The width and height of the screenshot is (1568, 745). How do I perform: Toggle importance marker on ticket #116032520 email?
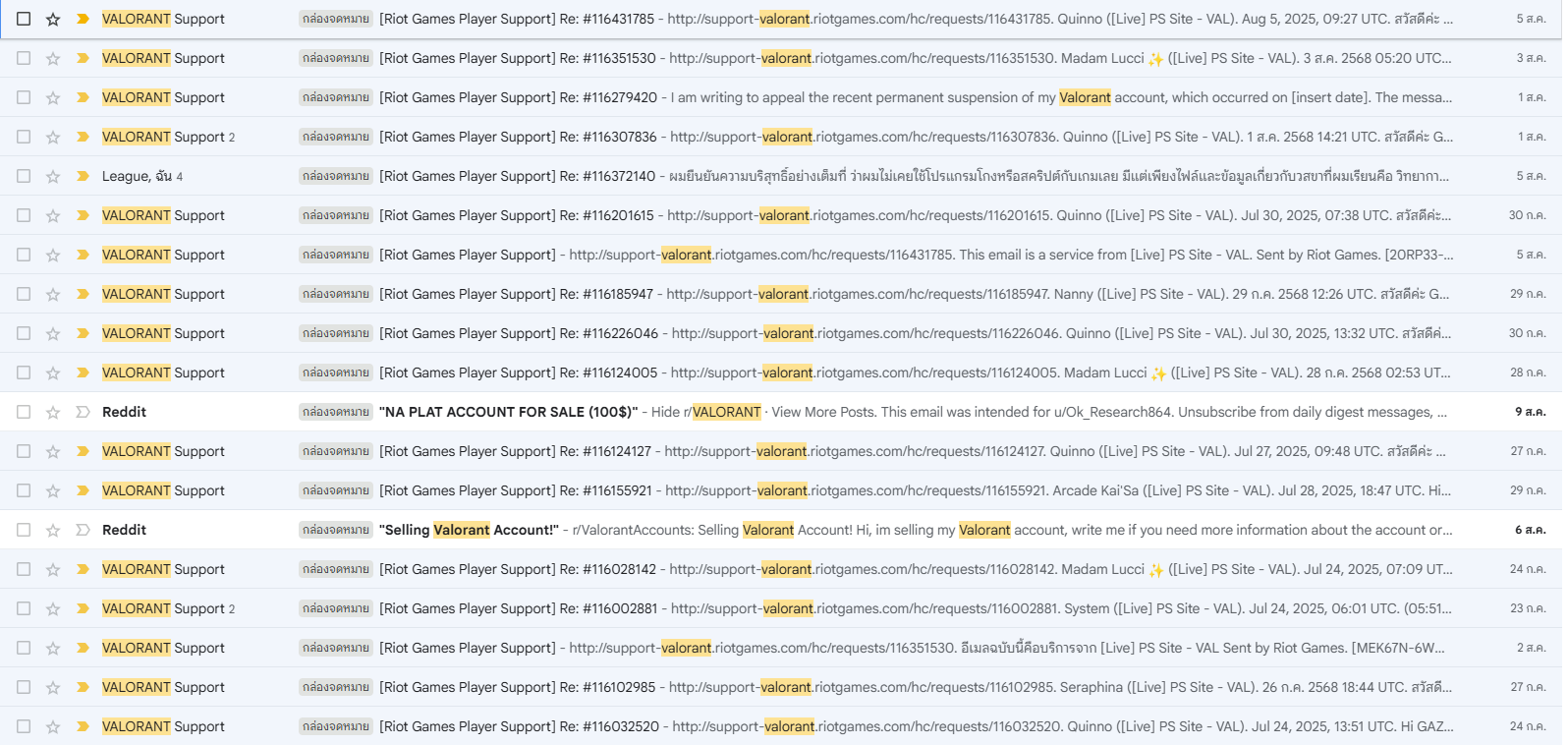tap(83, 726)
